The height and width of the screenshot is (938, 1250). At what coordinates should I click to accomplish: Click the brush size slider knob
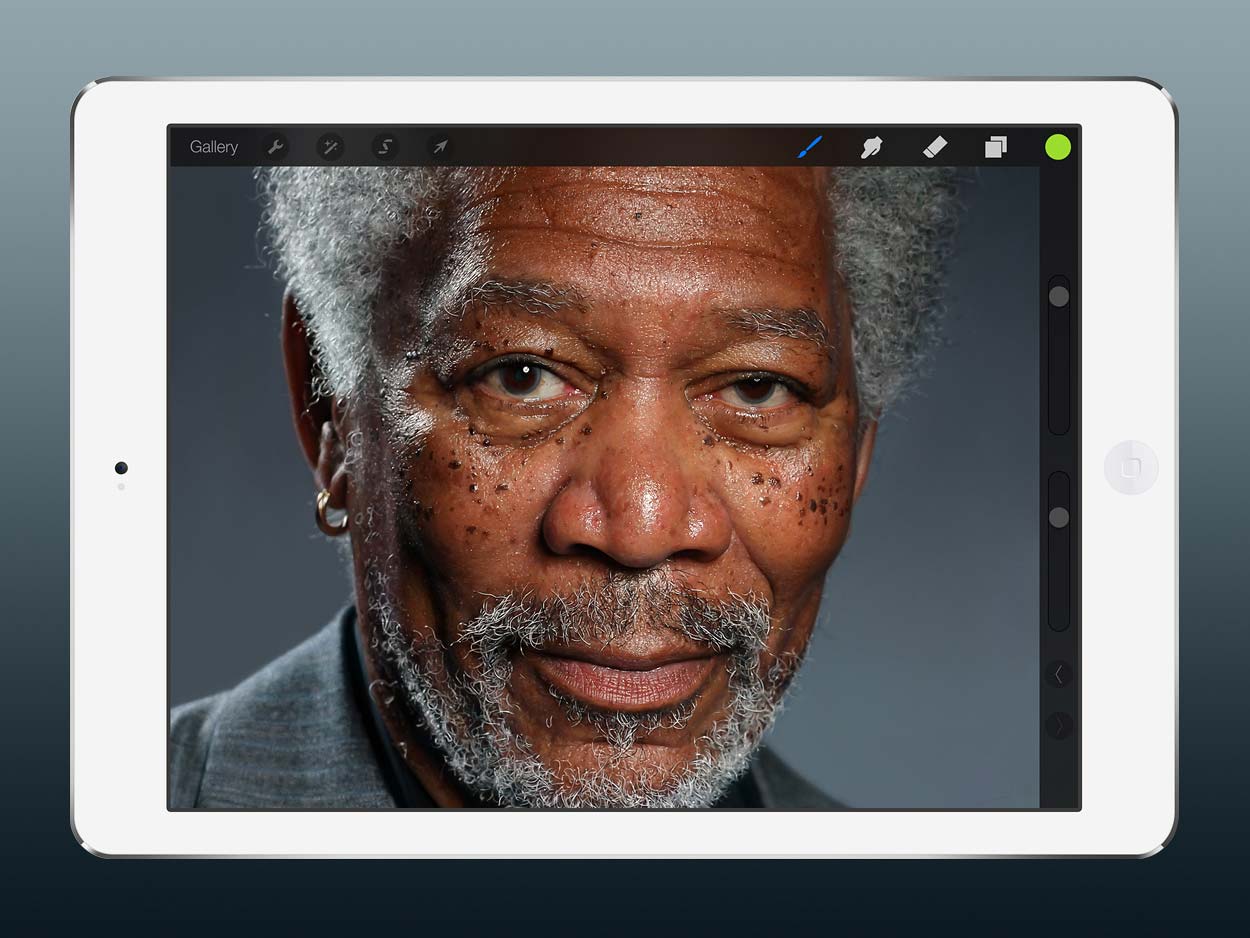(1059, 297)
